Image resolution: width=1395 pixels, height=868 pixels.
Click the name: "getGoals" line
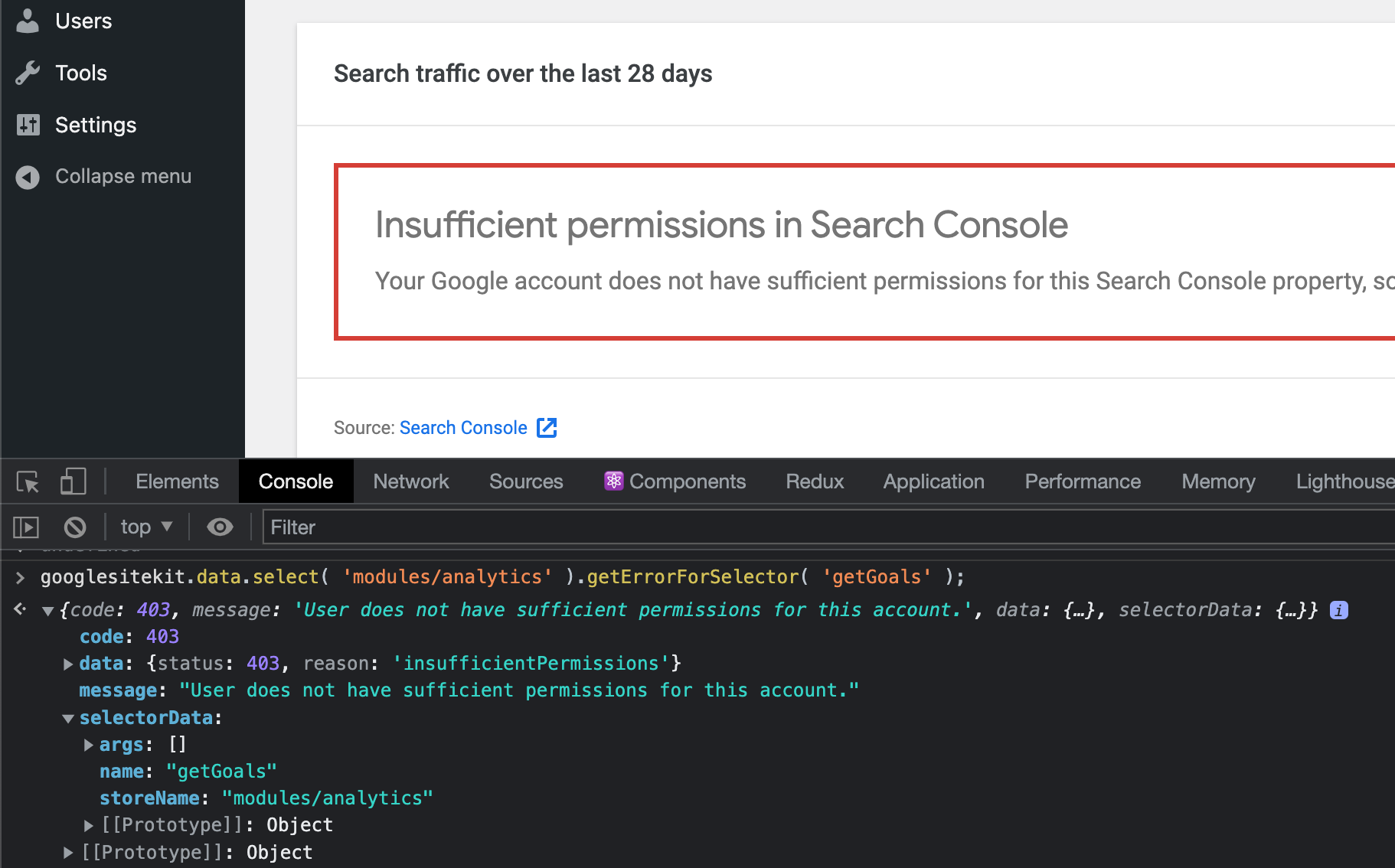[188, 772]
